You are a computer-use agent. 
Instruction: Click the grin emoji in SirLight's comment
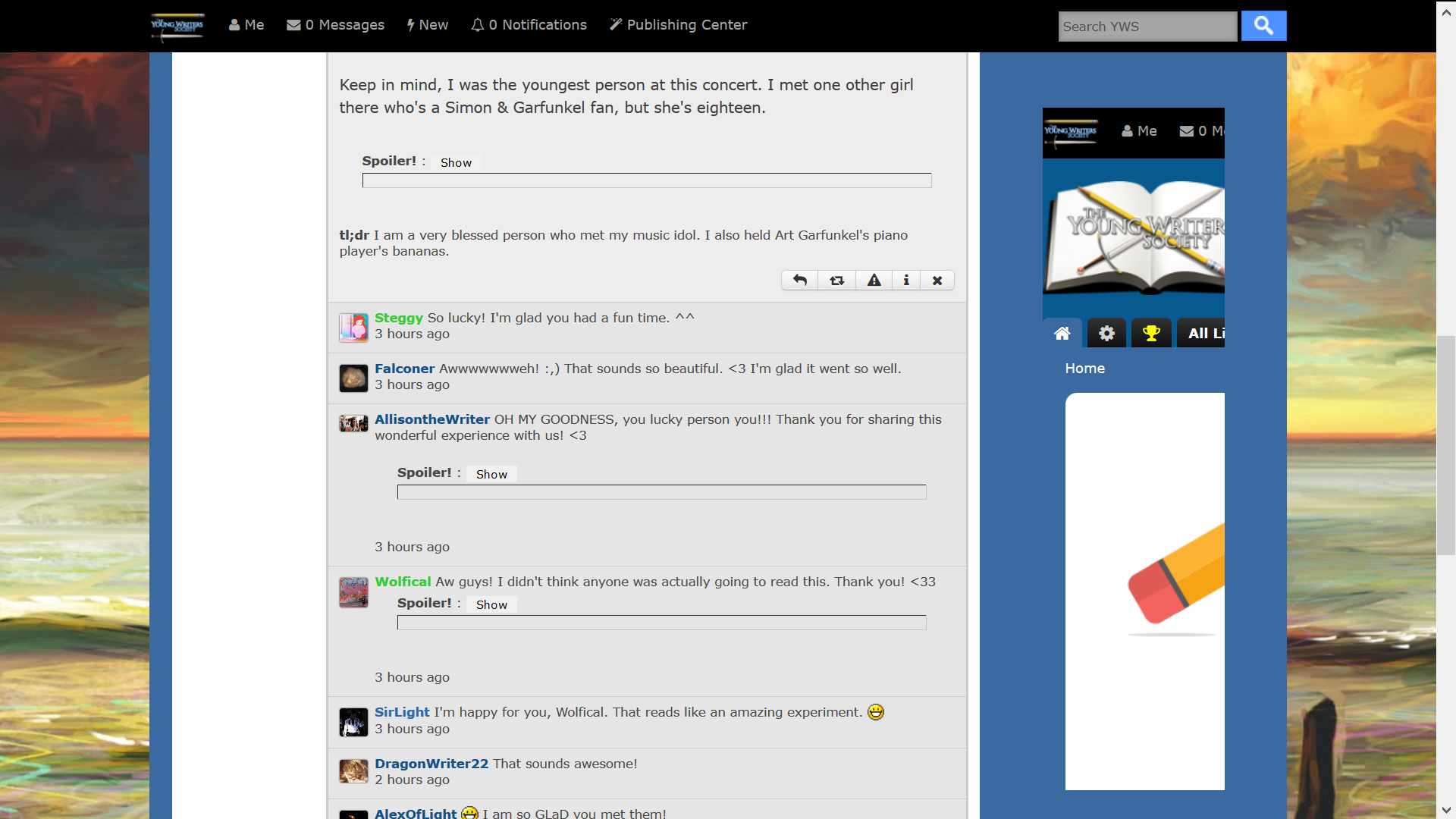tap(876, 712)
